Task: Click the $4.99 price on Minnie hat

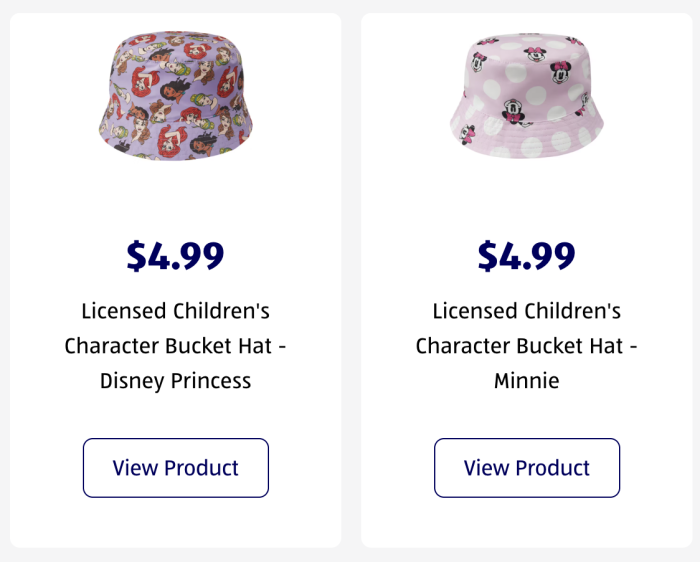Action: pos(527,256)
